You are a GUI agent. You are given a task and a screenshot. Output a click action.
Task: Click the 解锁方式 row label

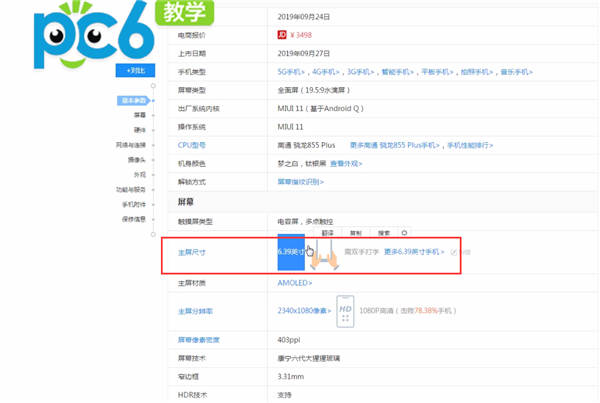pos(192,182)
